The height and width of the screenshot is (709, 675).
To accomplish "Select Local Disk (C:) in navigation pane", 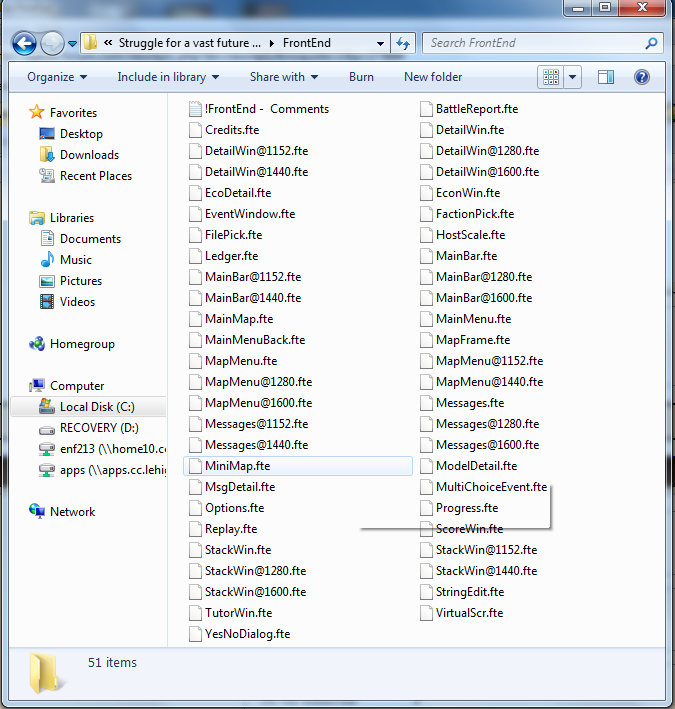I will [x=96, y=407].
